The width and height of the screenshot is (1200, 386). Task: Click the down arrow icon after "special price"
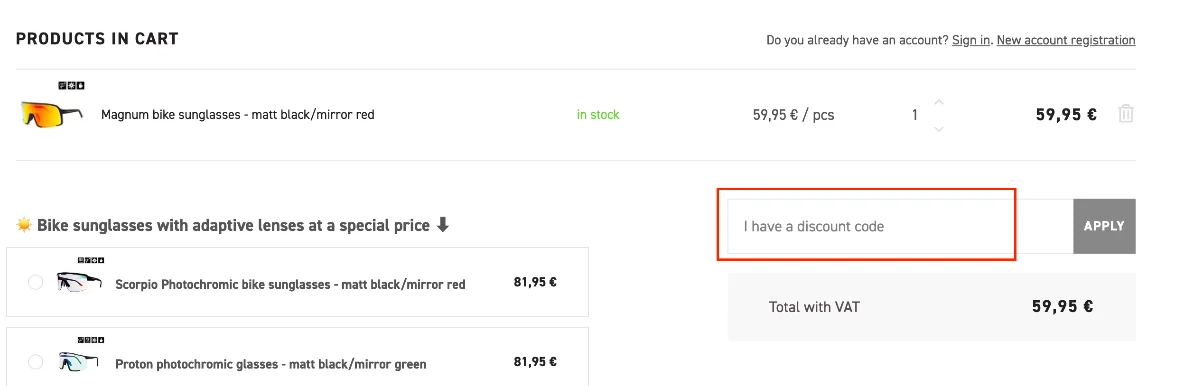click(443, 225)
